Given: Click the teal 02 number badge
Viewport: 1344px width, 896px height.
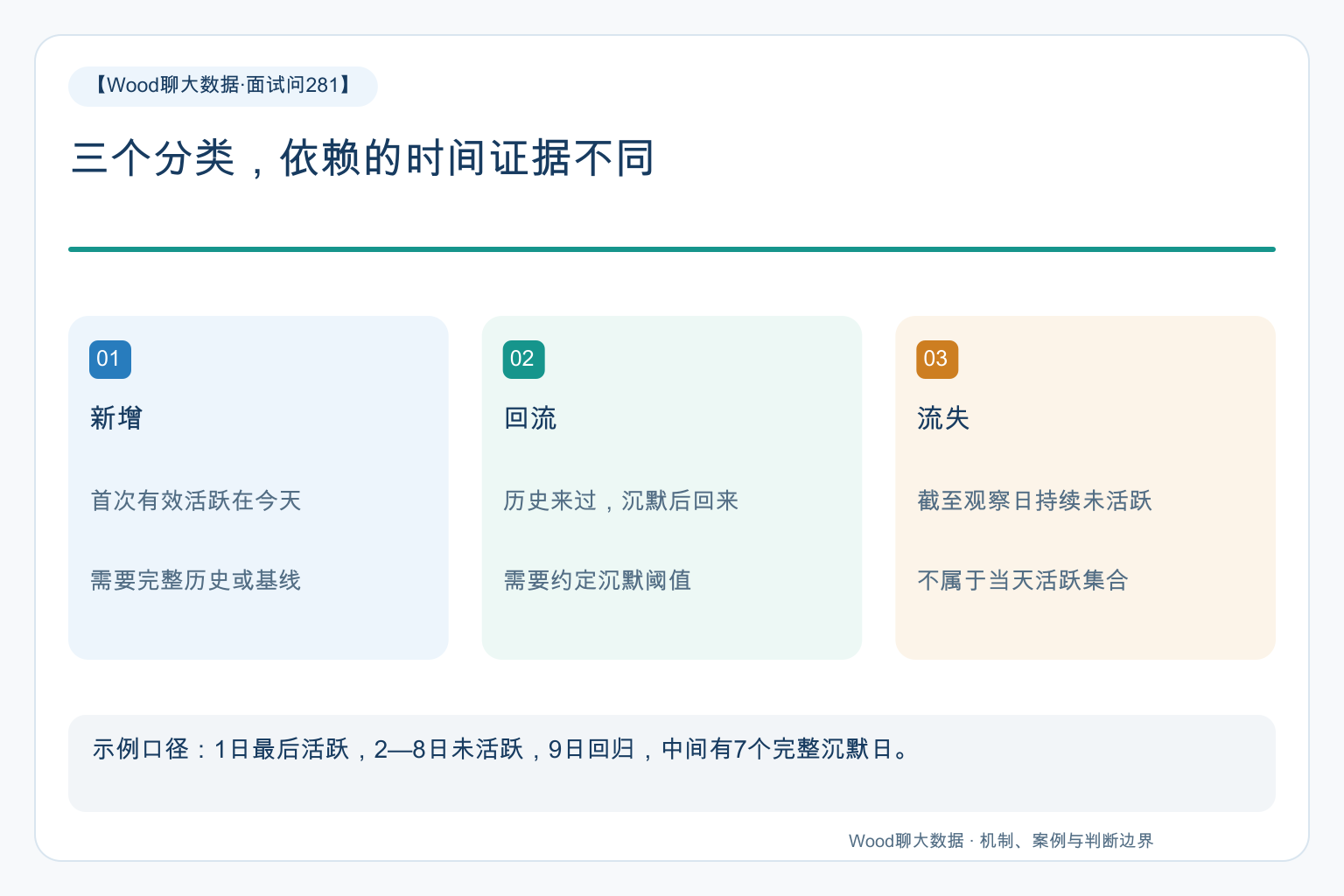Looking at the screenshot, I should tap(523, 360).
